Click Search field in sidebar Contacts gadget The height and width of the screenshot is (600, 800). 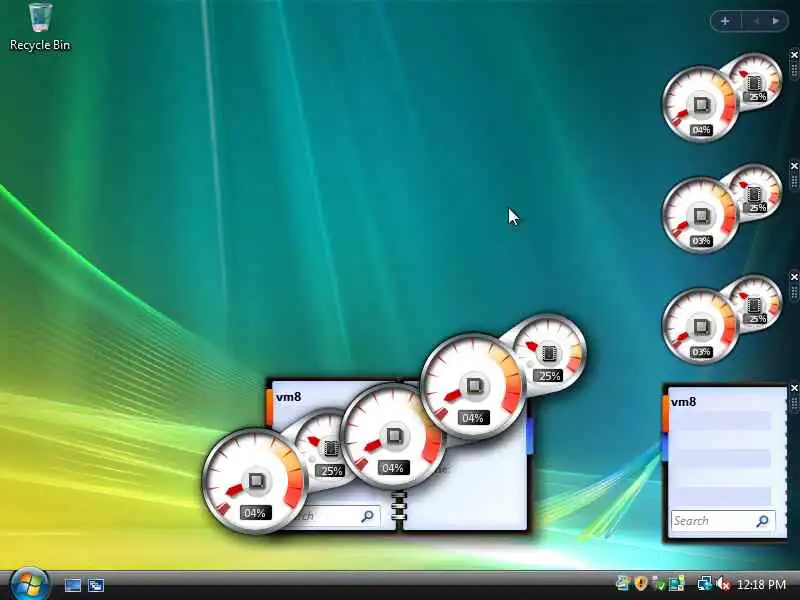click(723, 521)
